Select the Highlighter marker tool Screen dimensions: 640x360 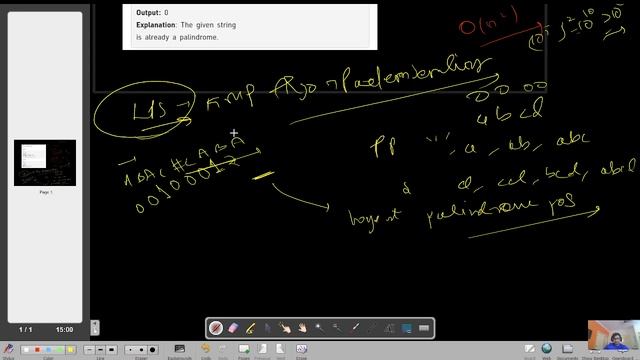coord(250,328)
